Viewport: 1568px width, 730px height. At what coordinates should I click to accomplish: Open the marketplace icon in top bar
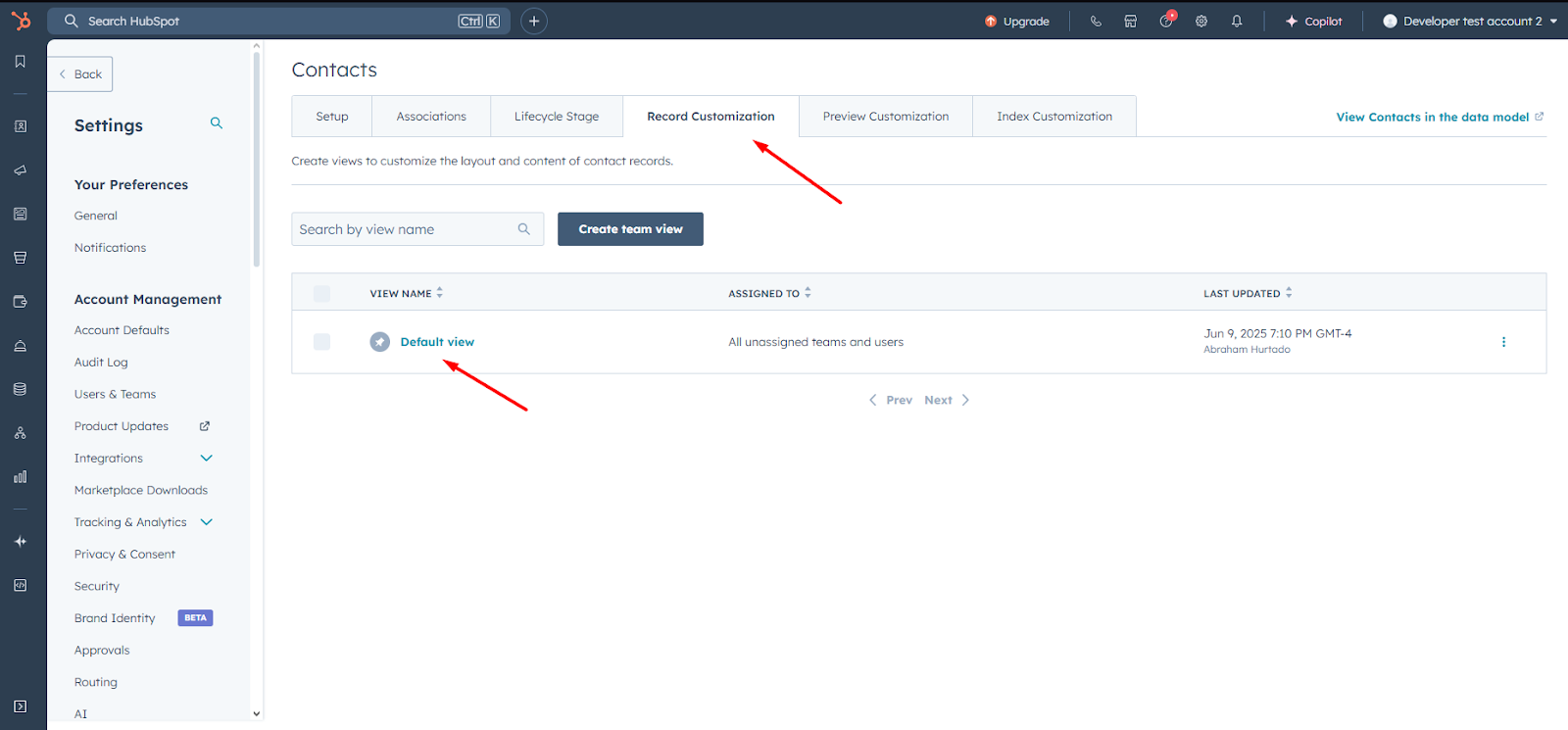click(x=1131, y=21)
